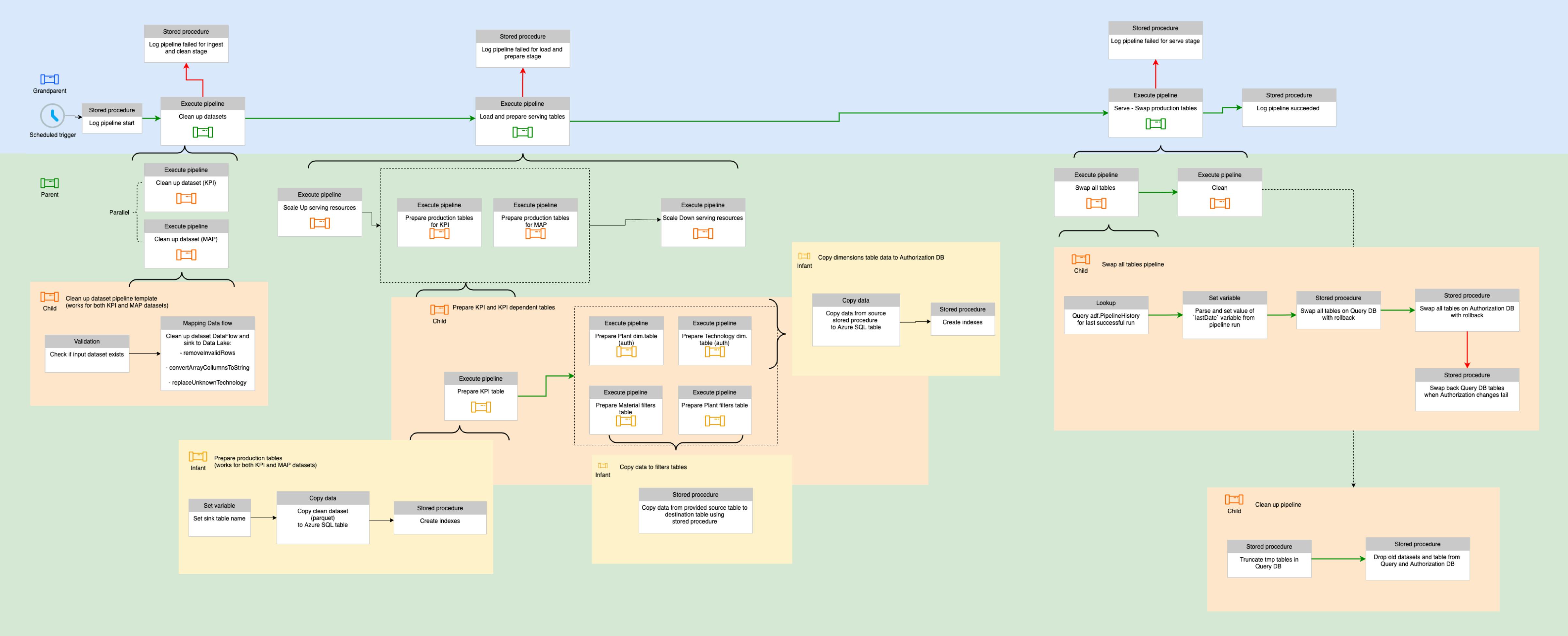Click the green Parent pipeline icon
This screenshot has width=1568, height=636.
49,183
